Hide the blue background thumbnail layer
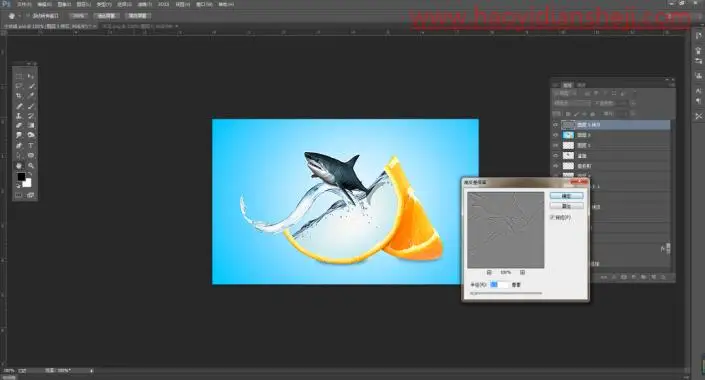705x380 pixels. tap(556, 135)
